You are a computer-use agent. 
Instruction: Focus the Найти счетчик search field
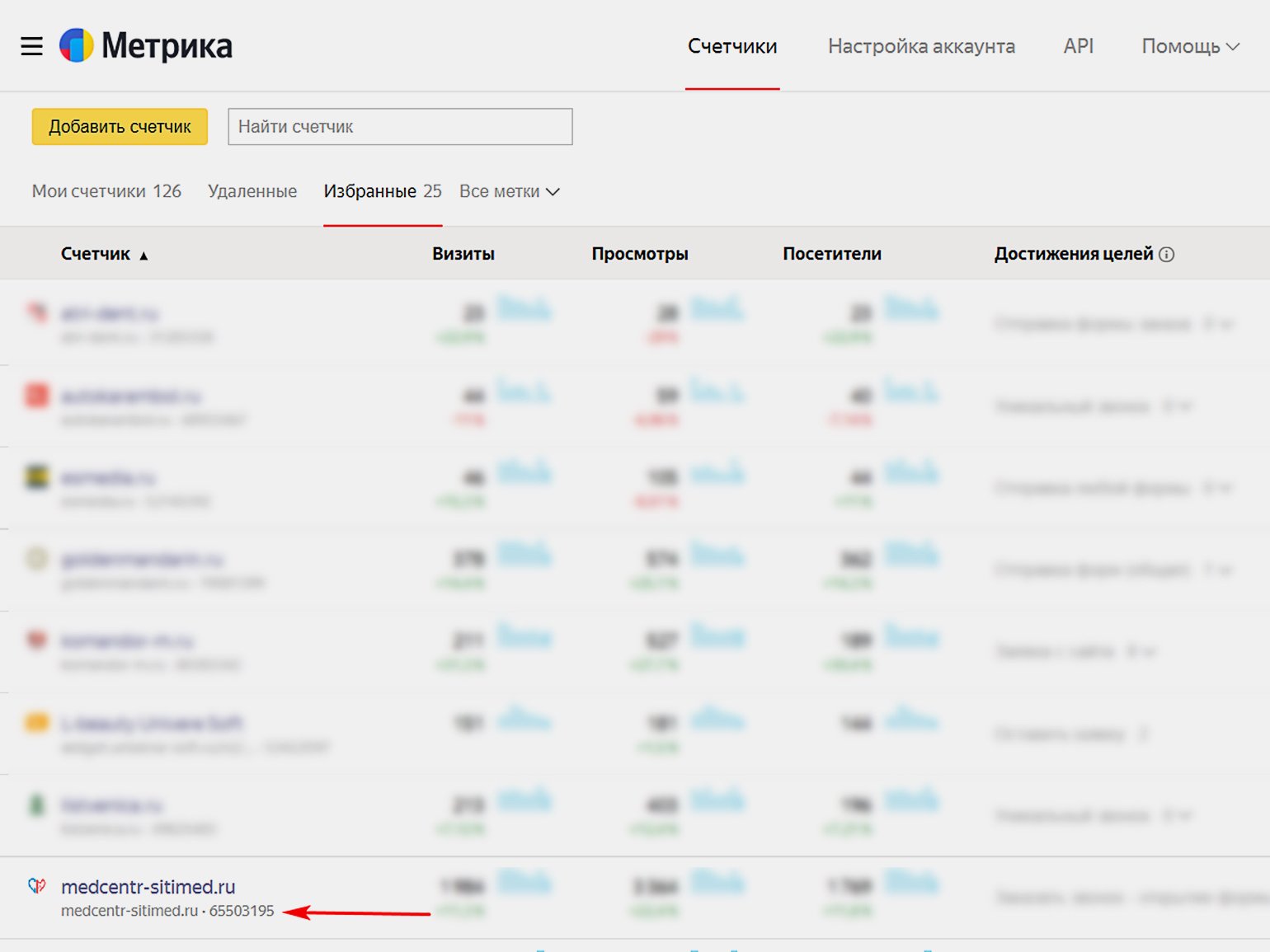pyautogui.click(x=400, y=127)
